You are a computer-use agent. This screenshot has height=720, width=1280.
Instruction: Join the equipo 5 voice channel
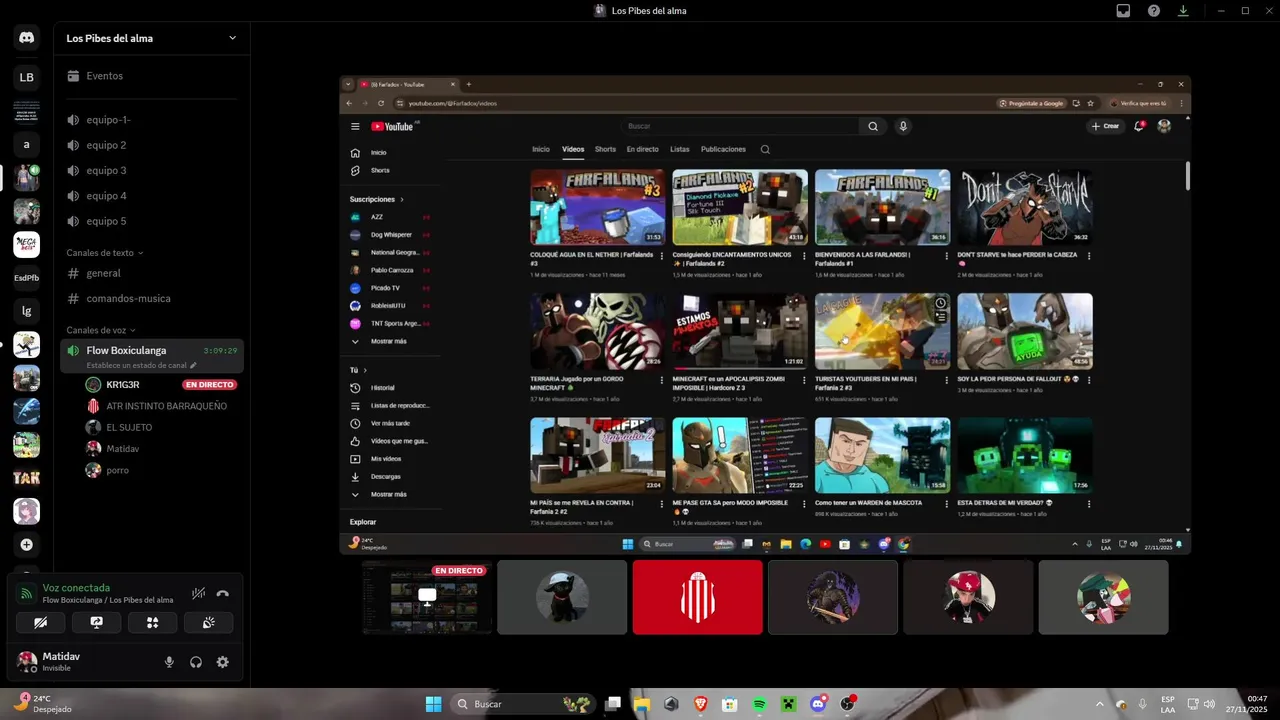(151, 221)
